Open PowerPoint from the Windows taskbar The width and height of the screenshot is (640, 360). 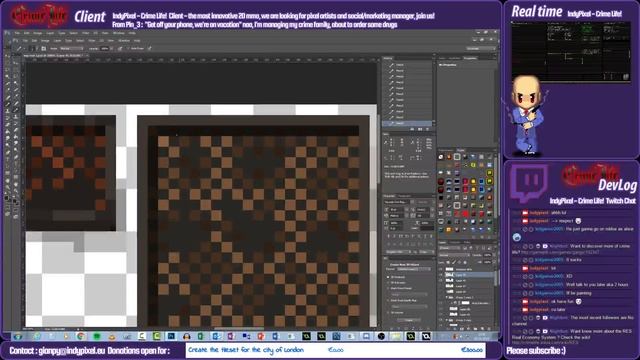click(261, 336)
